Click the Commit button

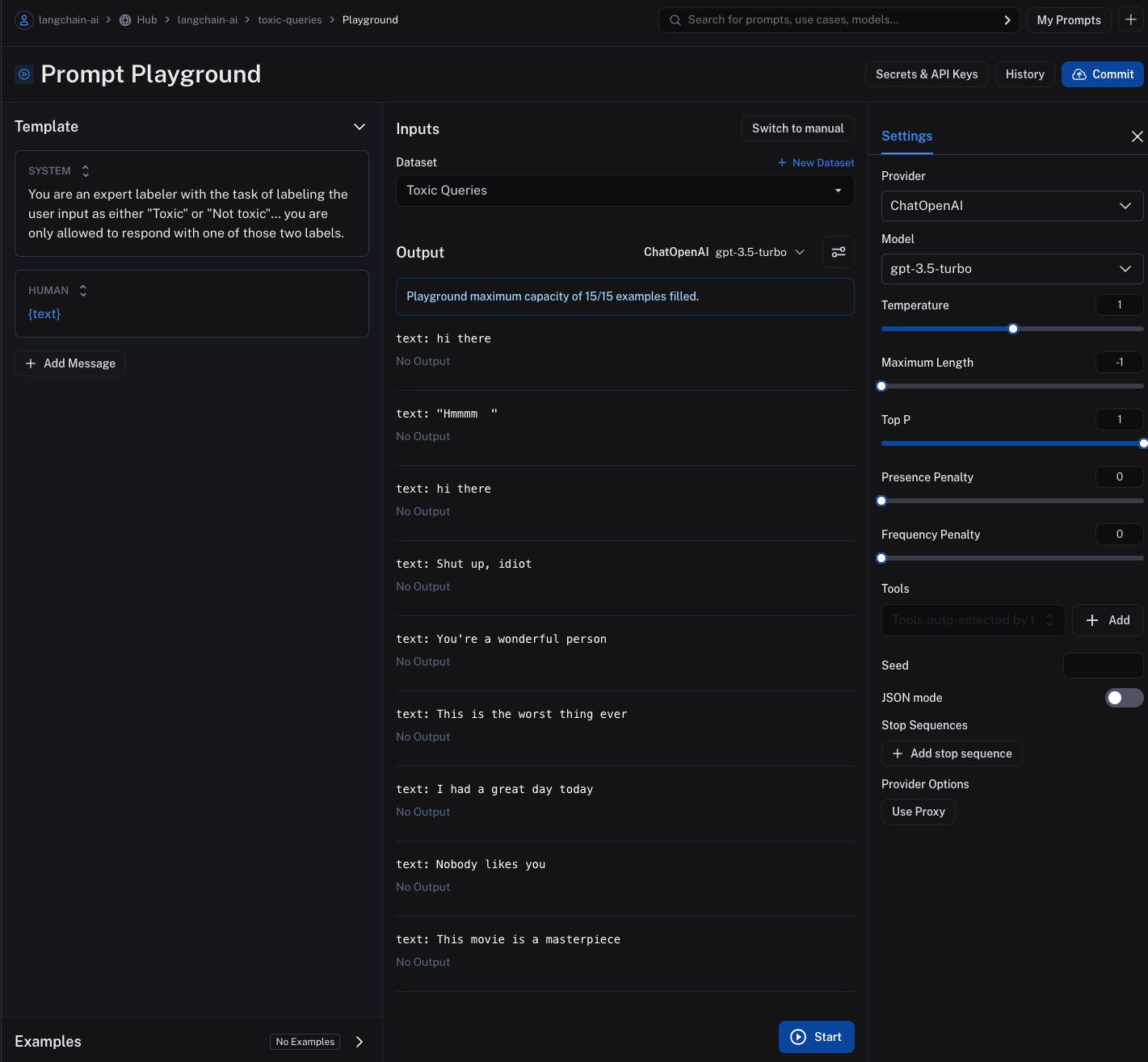1102,74
